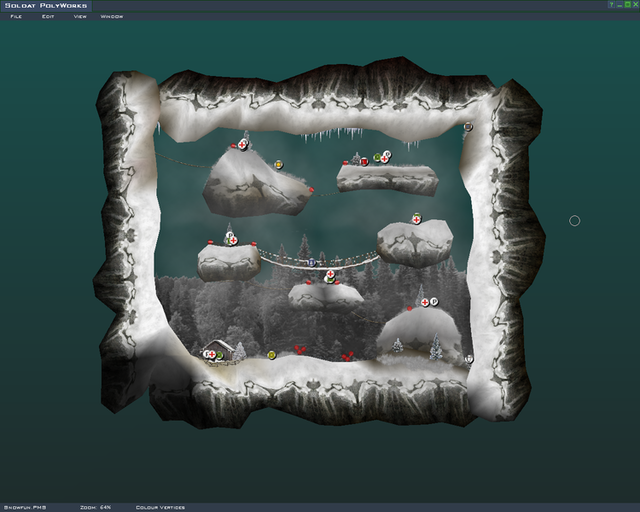The image size is (640, 512).
Task: Select the yellow spawn marker on the ground floor
Action: [x=272, y=354]
